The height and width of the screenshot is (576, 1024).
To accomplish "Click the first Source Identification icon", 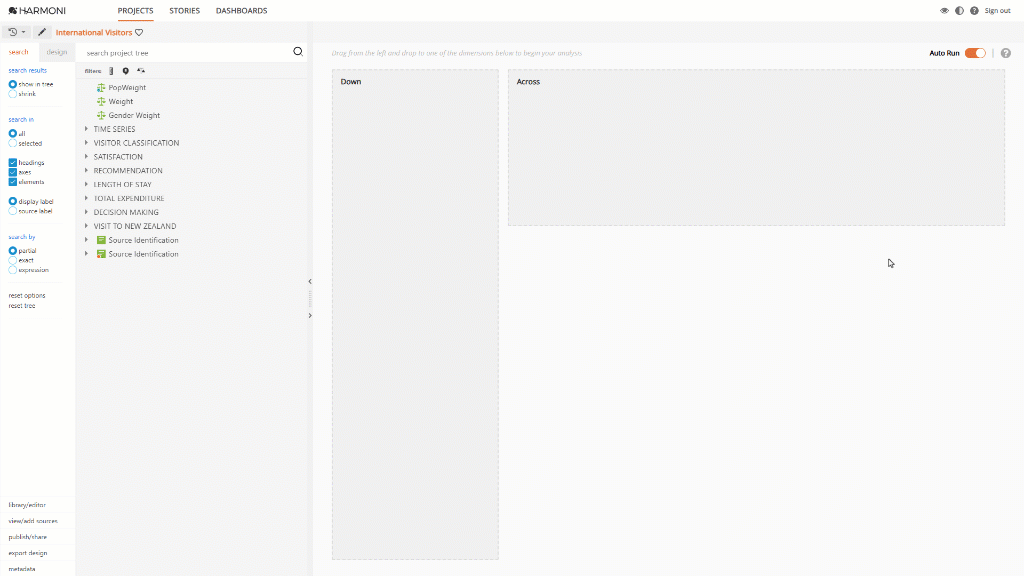I will [x=101, y=240].
